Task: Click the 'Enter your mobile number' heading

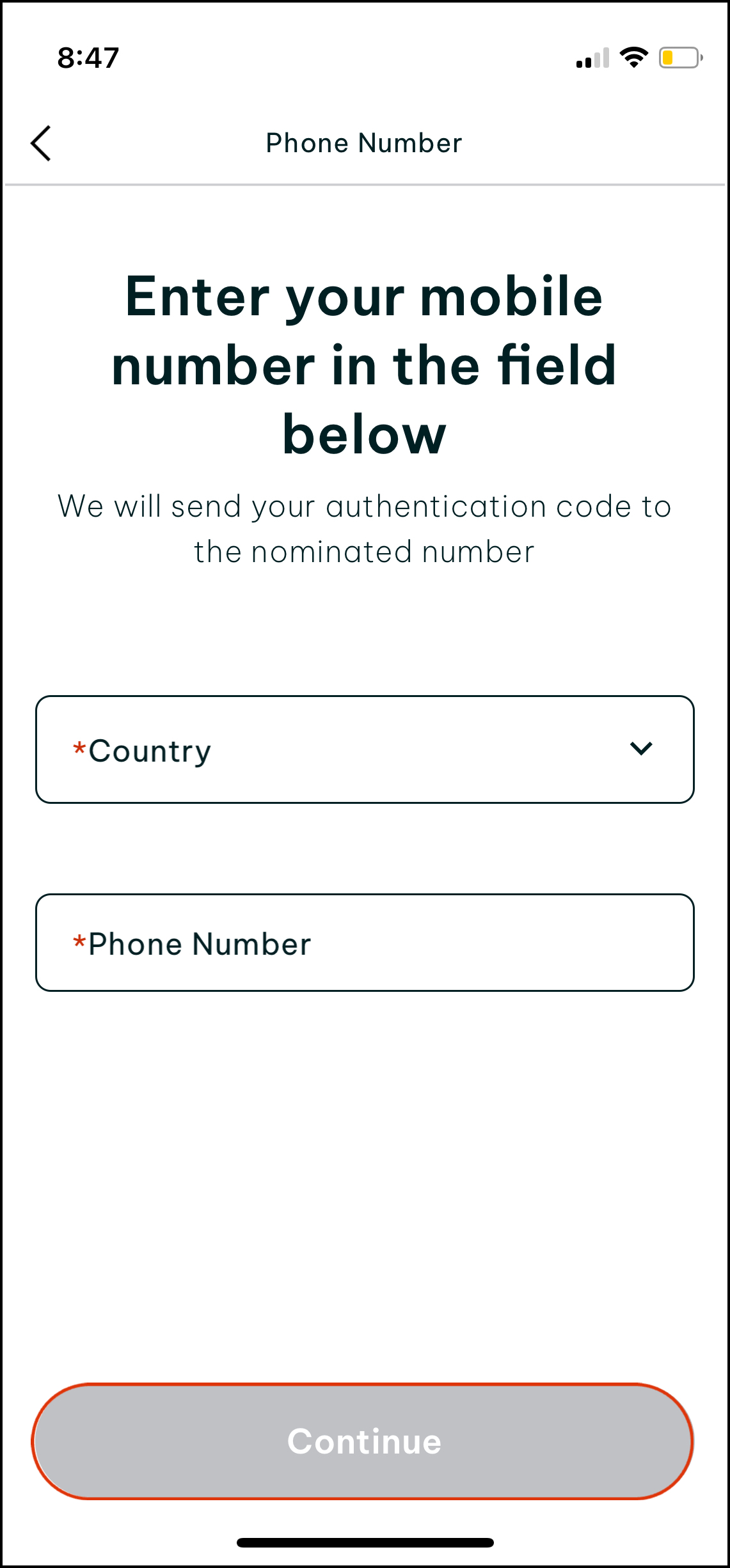Action: 364,297
